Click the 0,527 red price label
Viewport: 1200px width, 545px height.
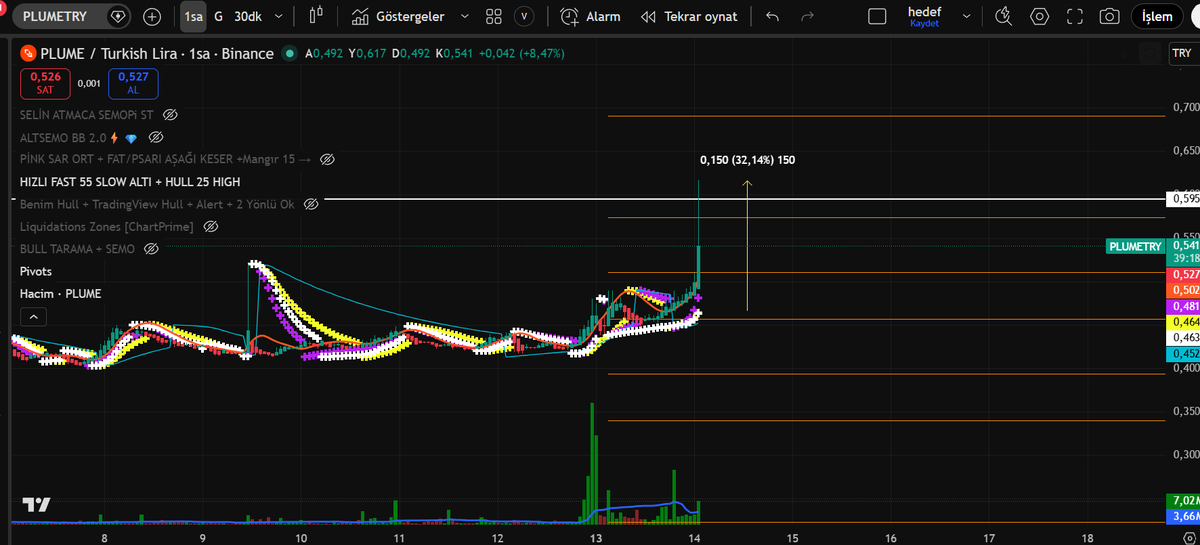[1184, 274]
